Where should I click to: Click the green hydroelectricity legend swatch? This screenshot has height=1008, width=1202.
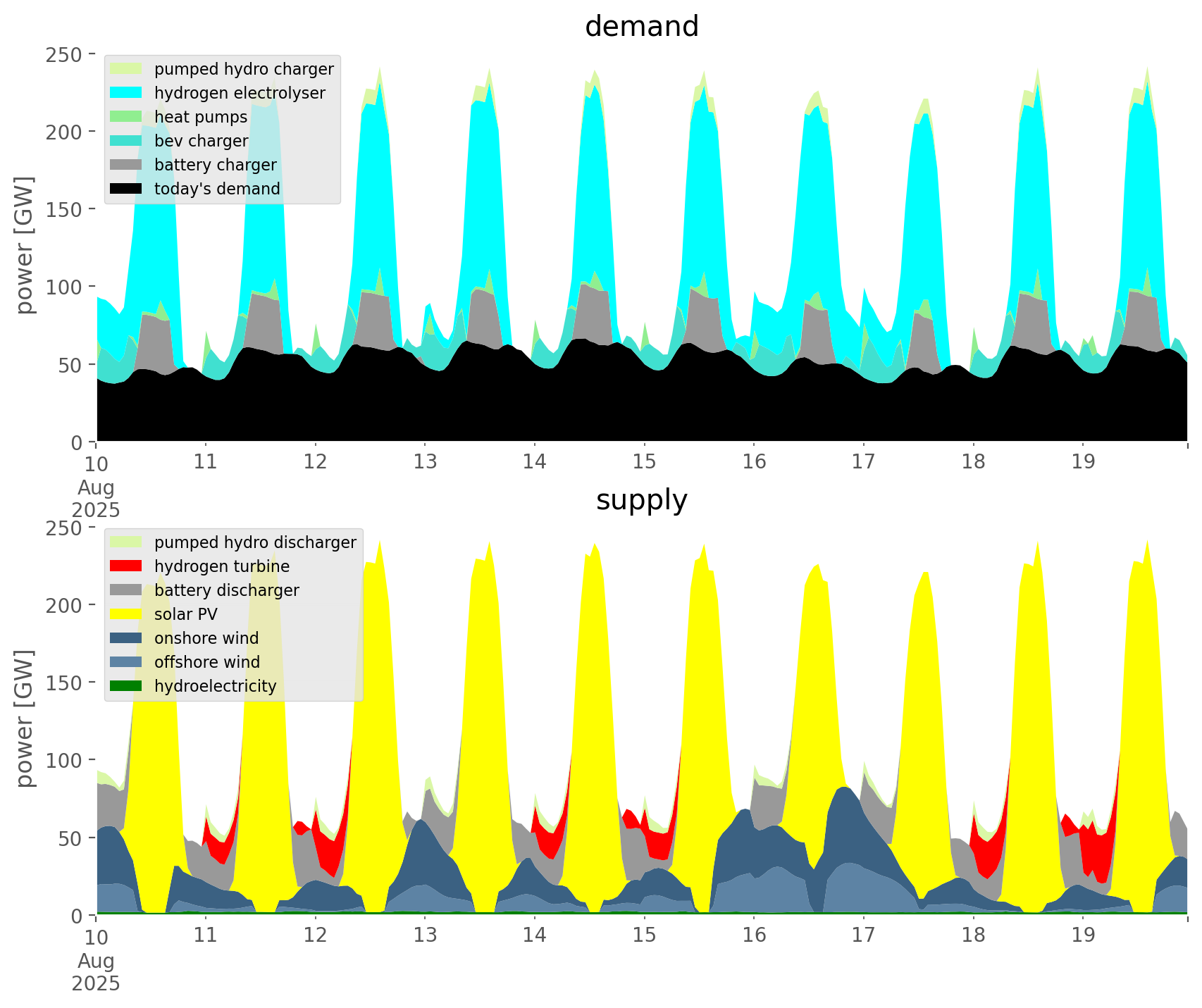point(127,686)
